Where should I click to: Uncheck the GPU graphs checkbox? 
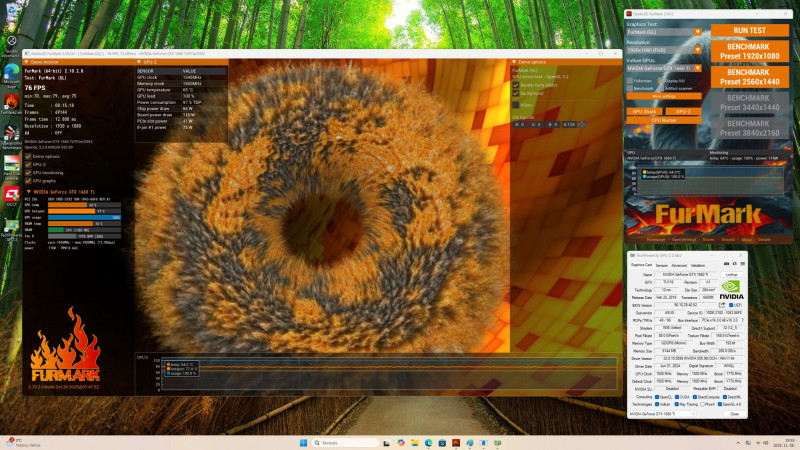pyautogui.click(x=28, y=181)
